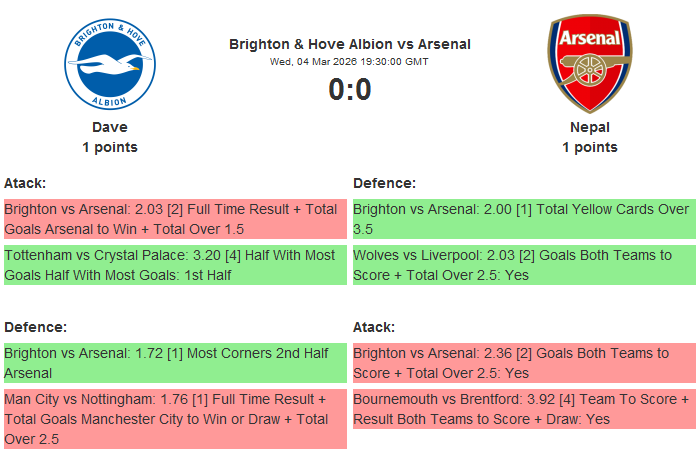700x460 pixels.
Task: Click the 0:0 match score
Action: (350, 90)
